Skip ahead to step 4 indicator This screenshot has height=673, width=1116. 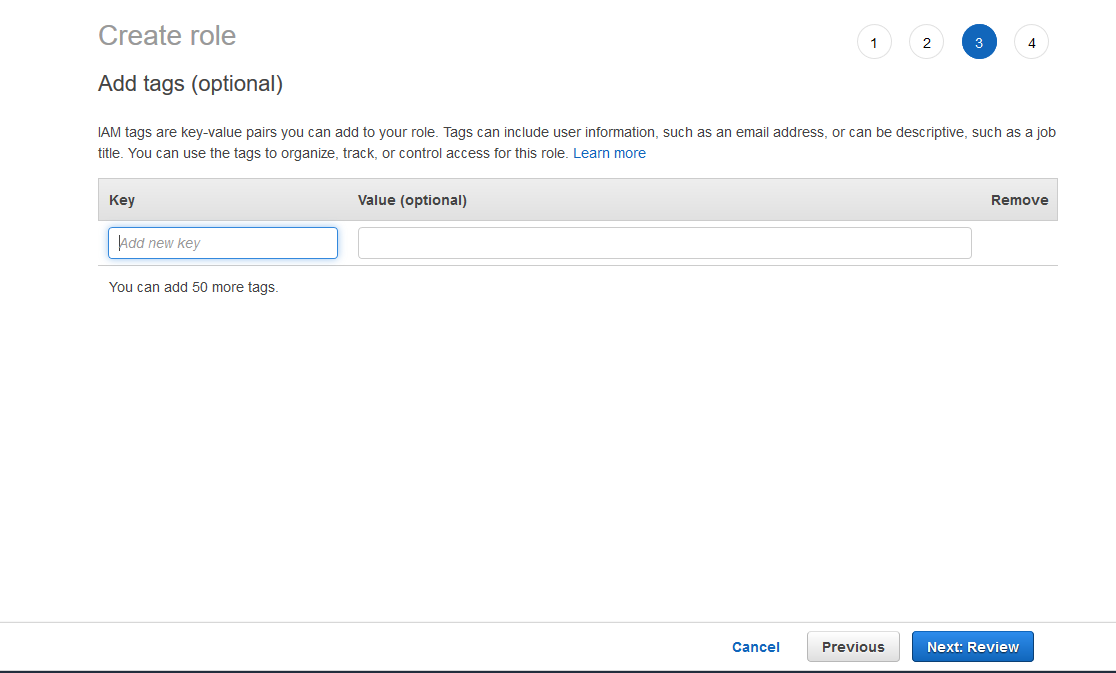point(1031,43)
